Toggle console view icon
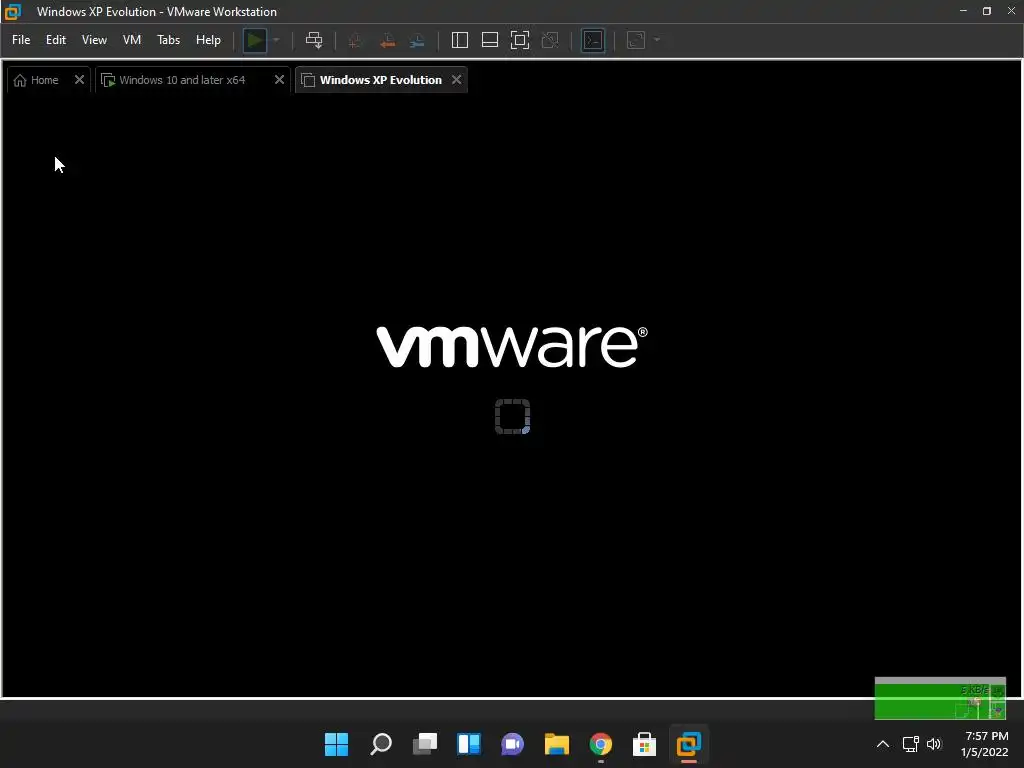This screenshot has height=768, width=1024. pos(592,40)
